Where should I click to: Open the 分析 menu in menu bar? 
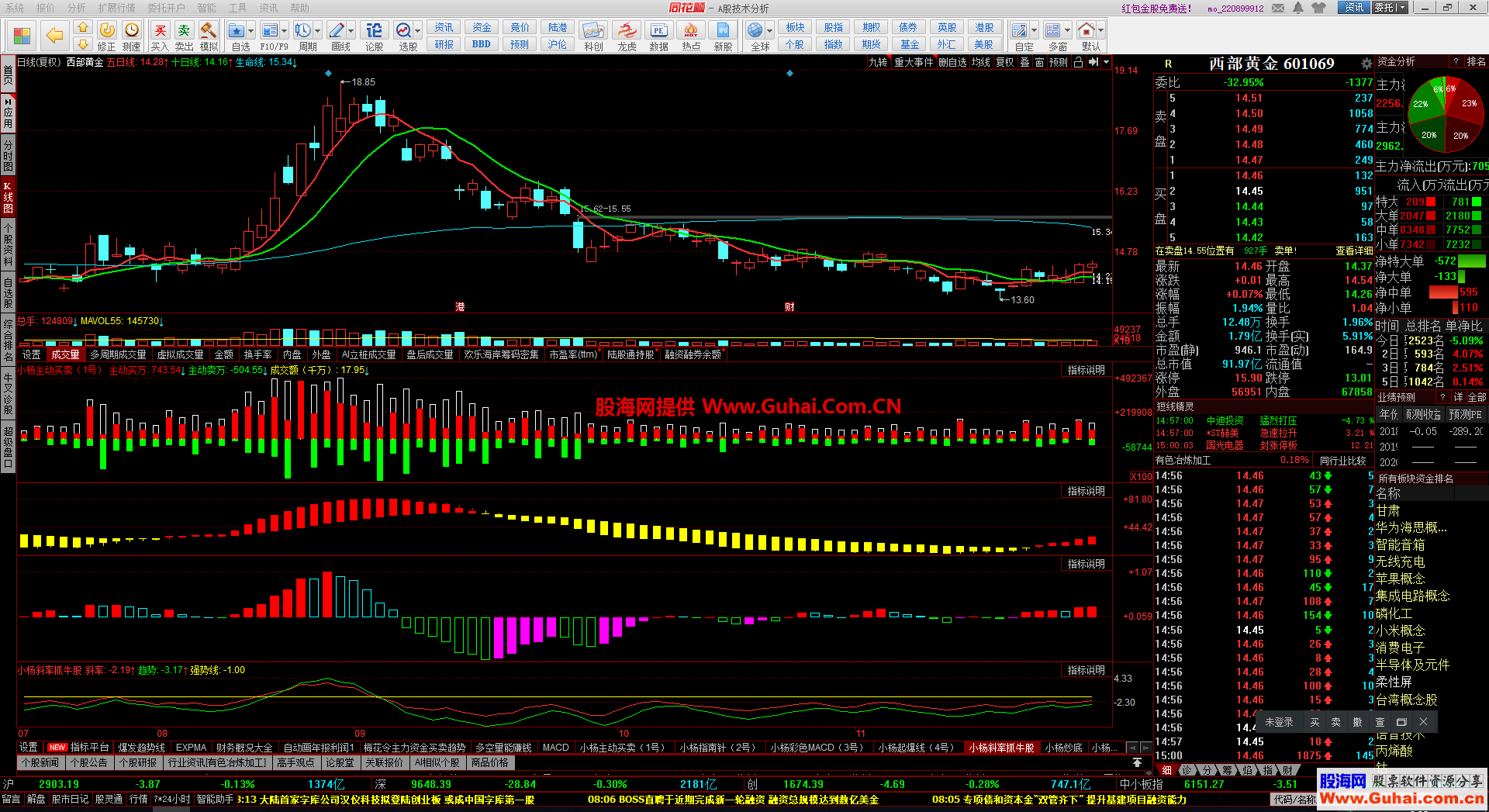tap(76, 8)
